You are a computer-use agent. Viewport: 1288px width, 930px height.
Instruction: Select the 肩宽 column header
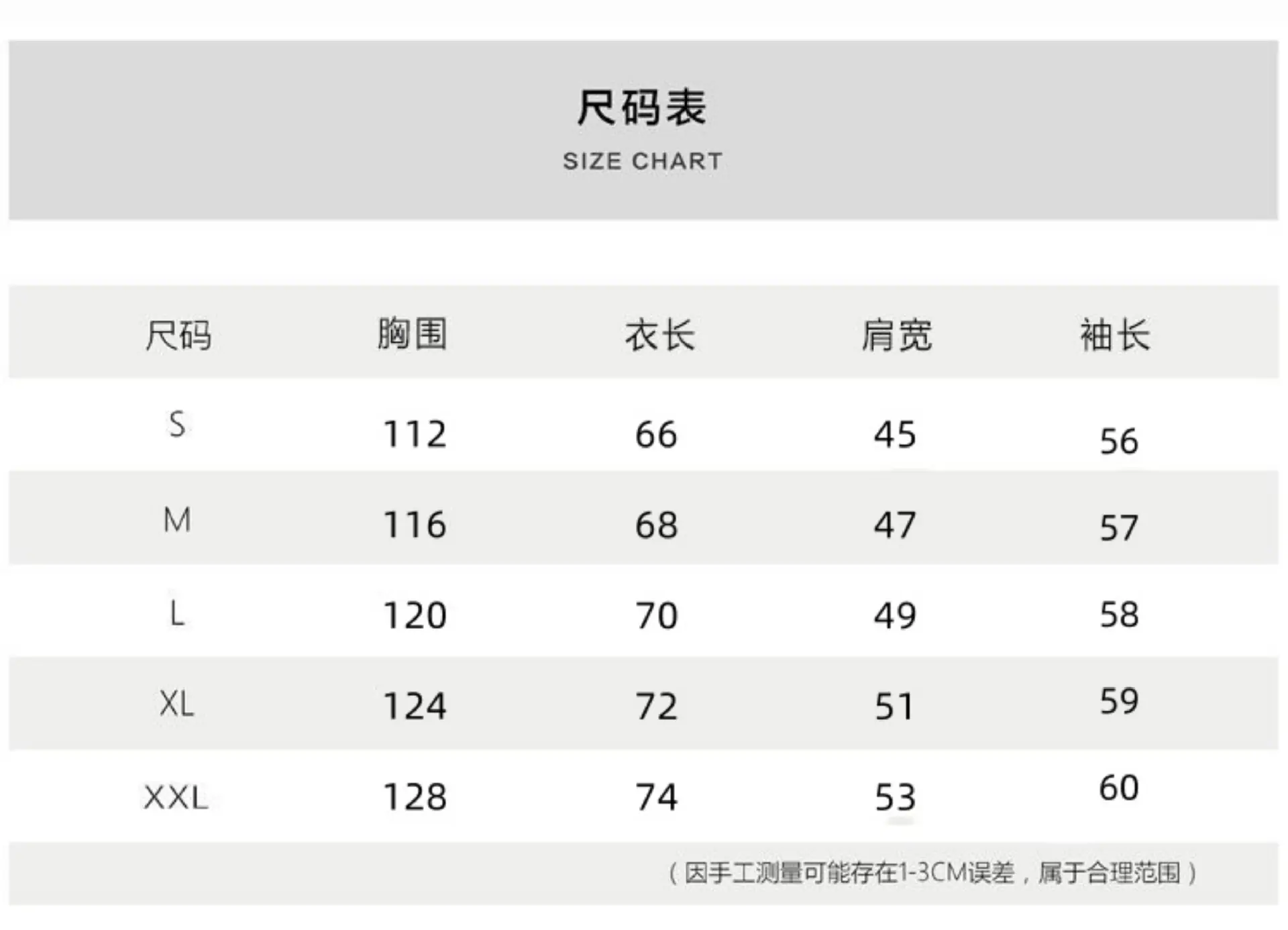(897, 335)
